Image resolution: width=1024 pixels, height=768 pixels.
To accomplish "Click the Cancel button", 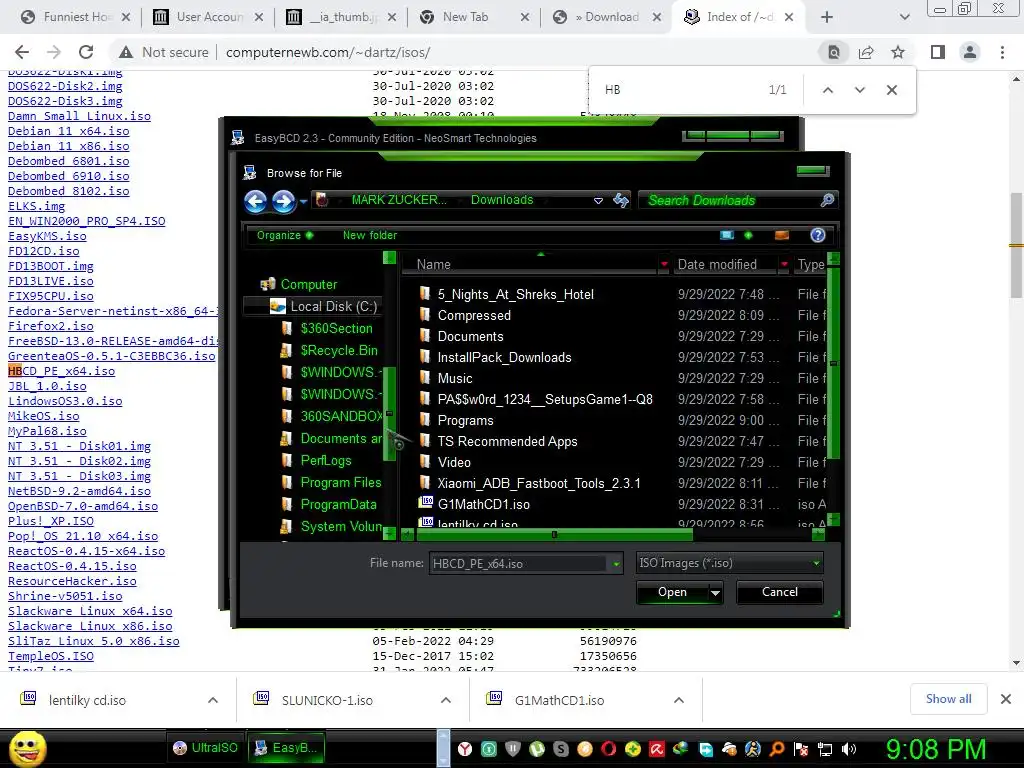I will (780, 592).
